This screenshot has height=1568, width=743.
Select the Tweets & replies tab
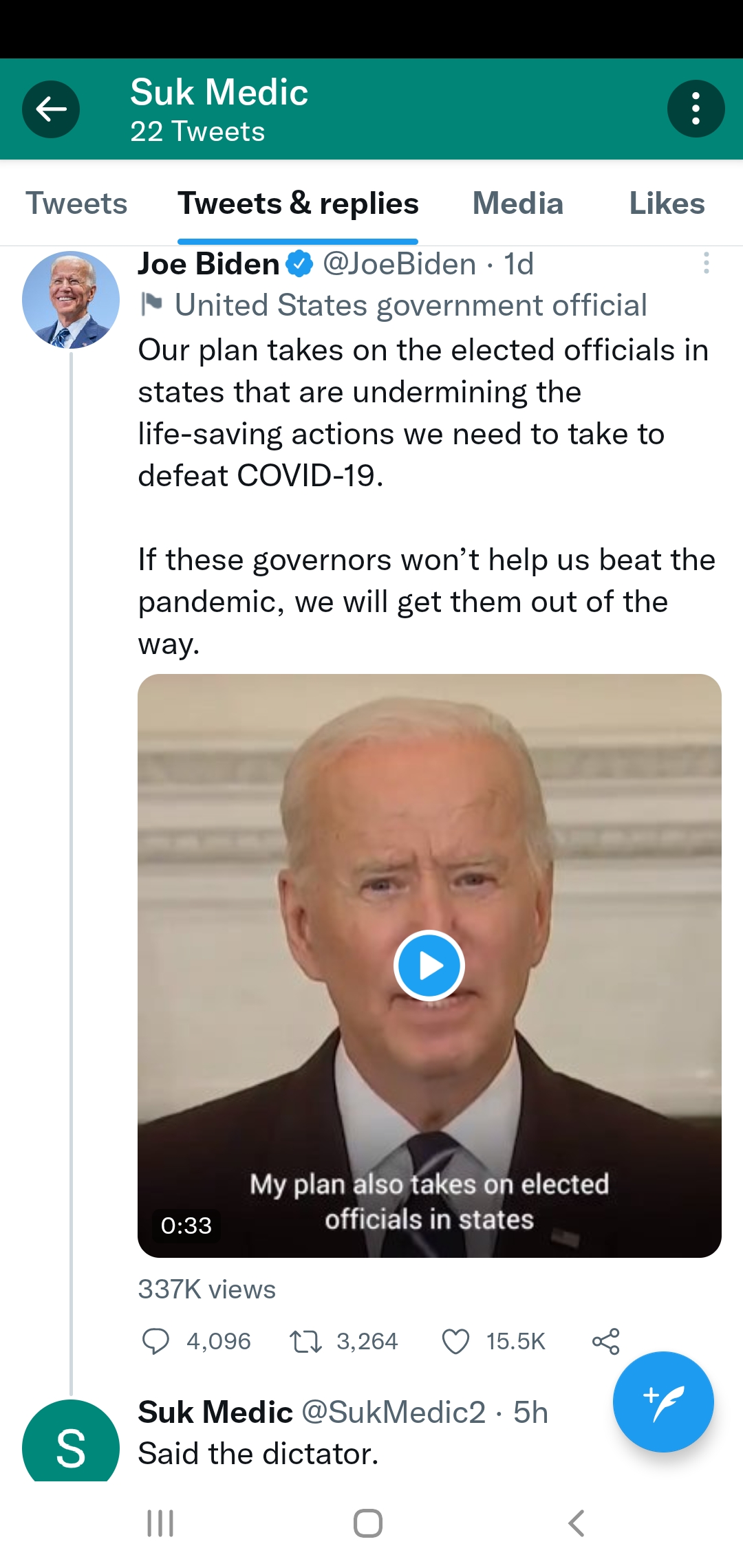pyautogui.click(x=298, y=204)
